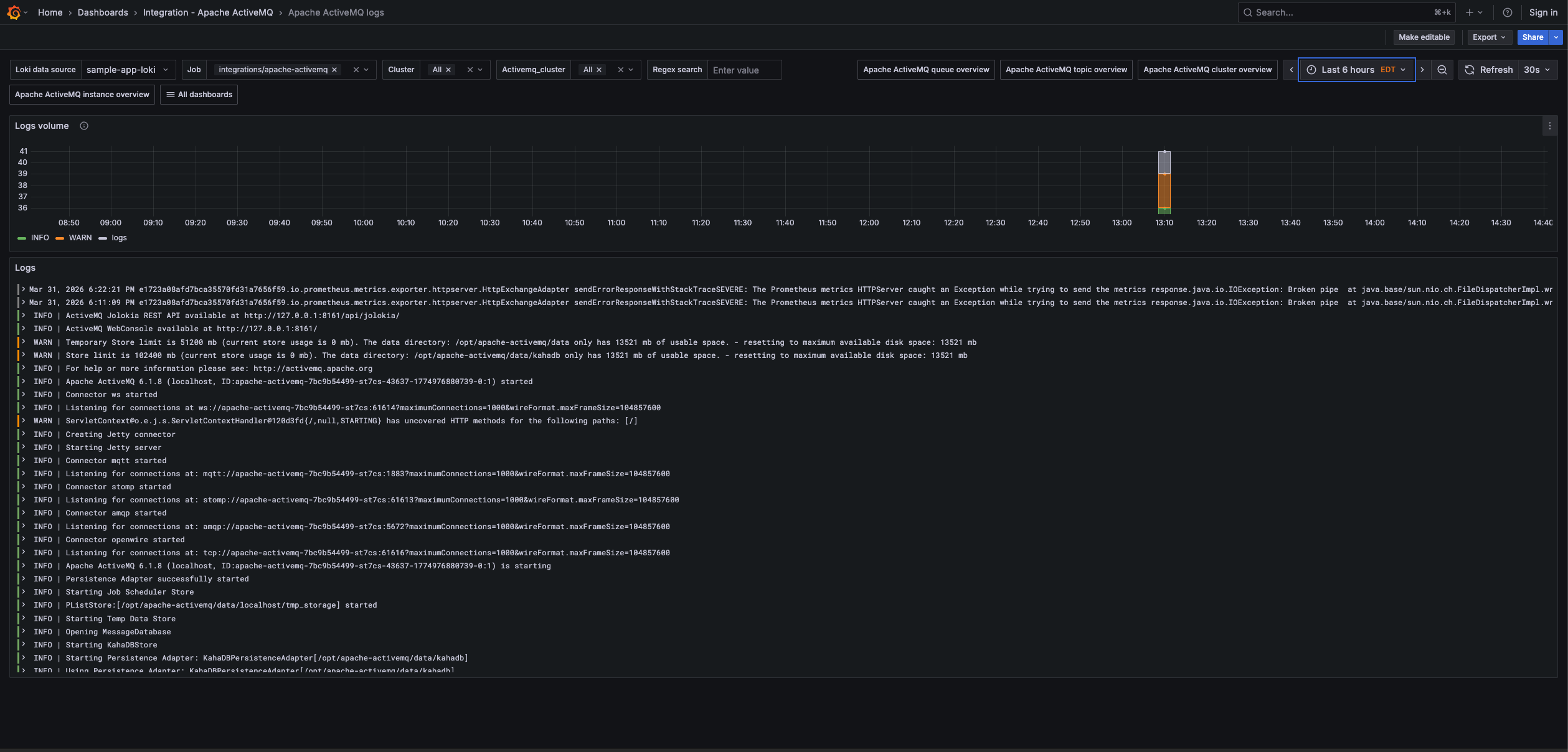The image size is (1568, 752).
Task: Remove the integrations/apache-activemq job tag
Action: [334, 70]
